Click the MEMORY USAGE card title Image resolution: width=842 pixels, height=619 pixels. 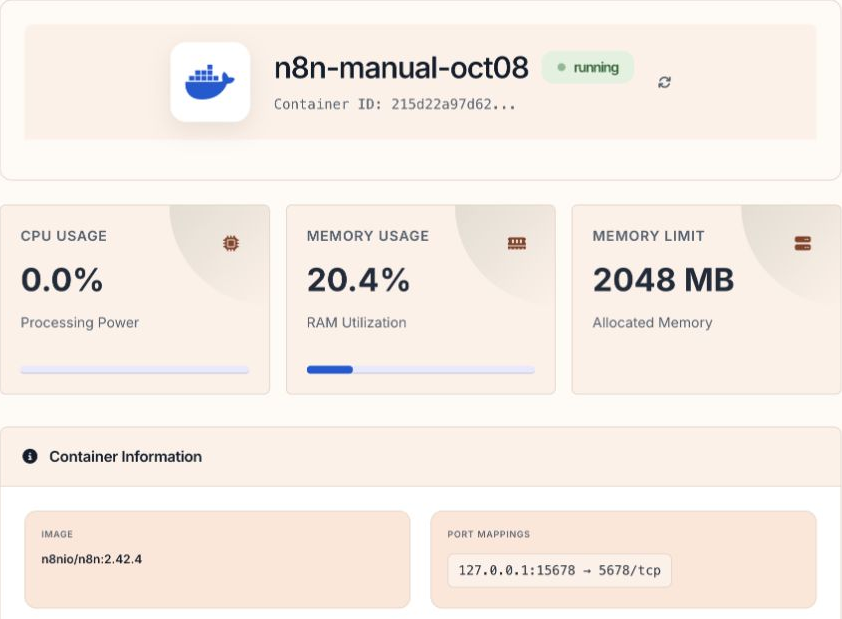click(368, 236)
